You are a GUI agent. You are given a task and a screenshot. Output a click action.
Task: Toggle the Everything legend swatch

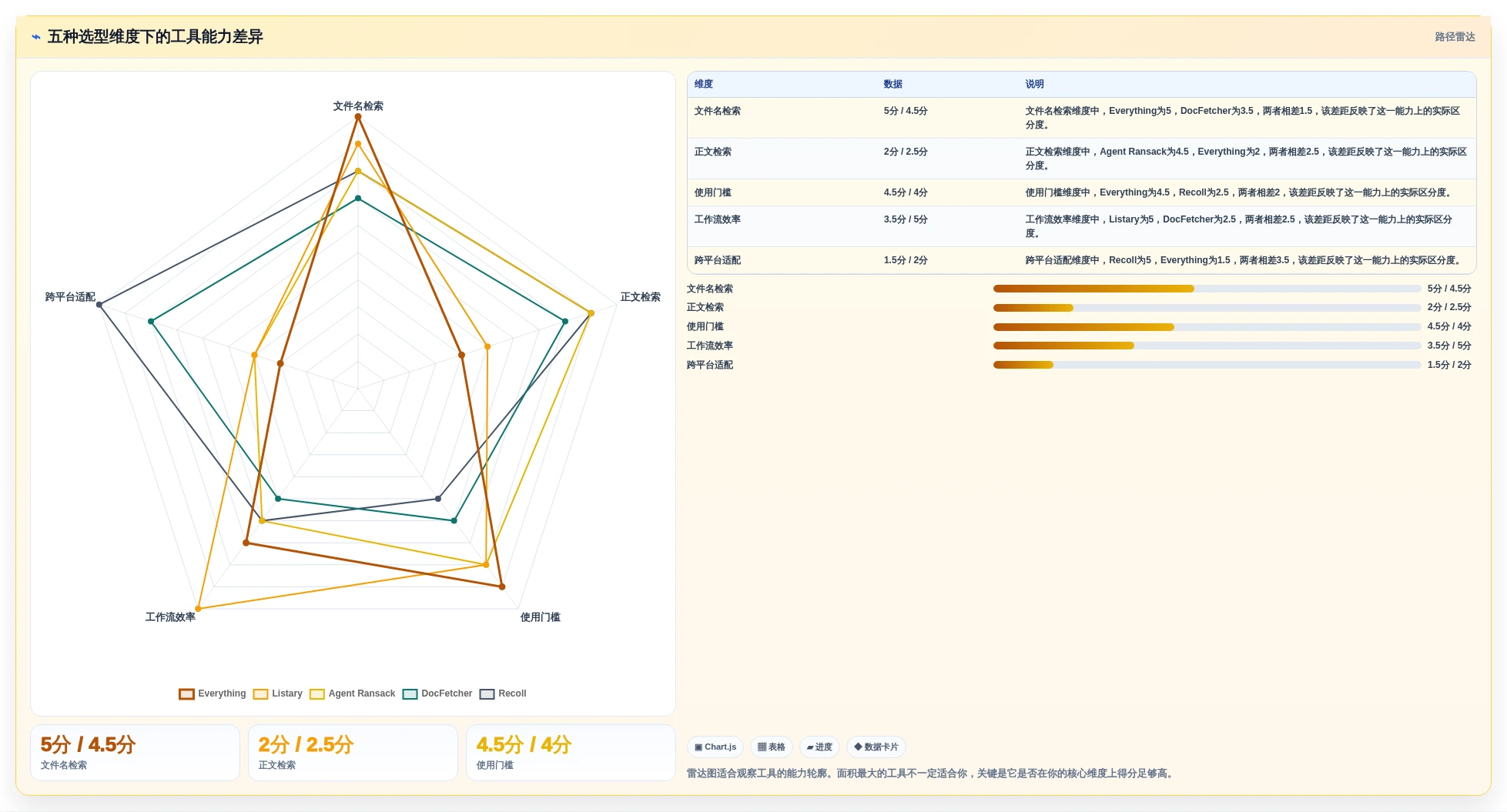click(186, 693)
